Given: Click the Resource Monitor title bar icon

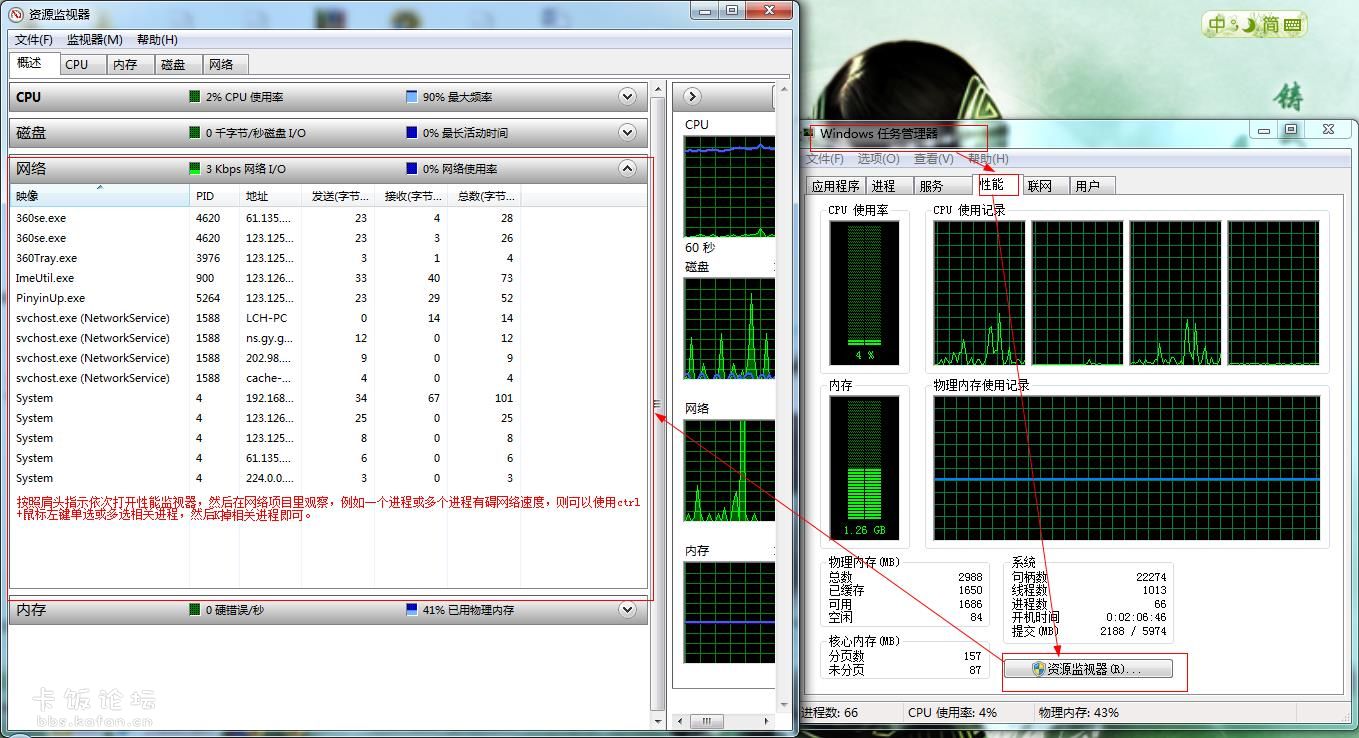Looking at the screenshot, I should 15,14.
